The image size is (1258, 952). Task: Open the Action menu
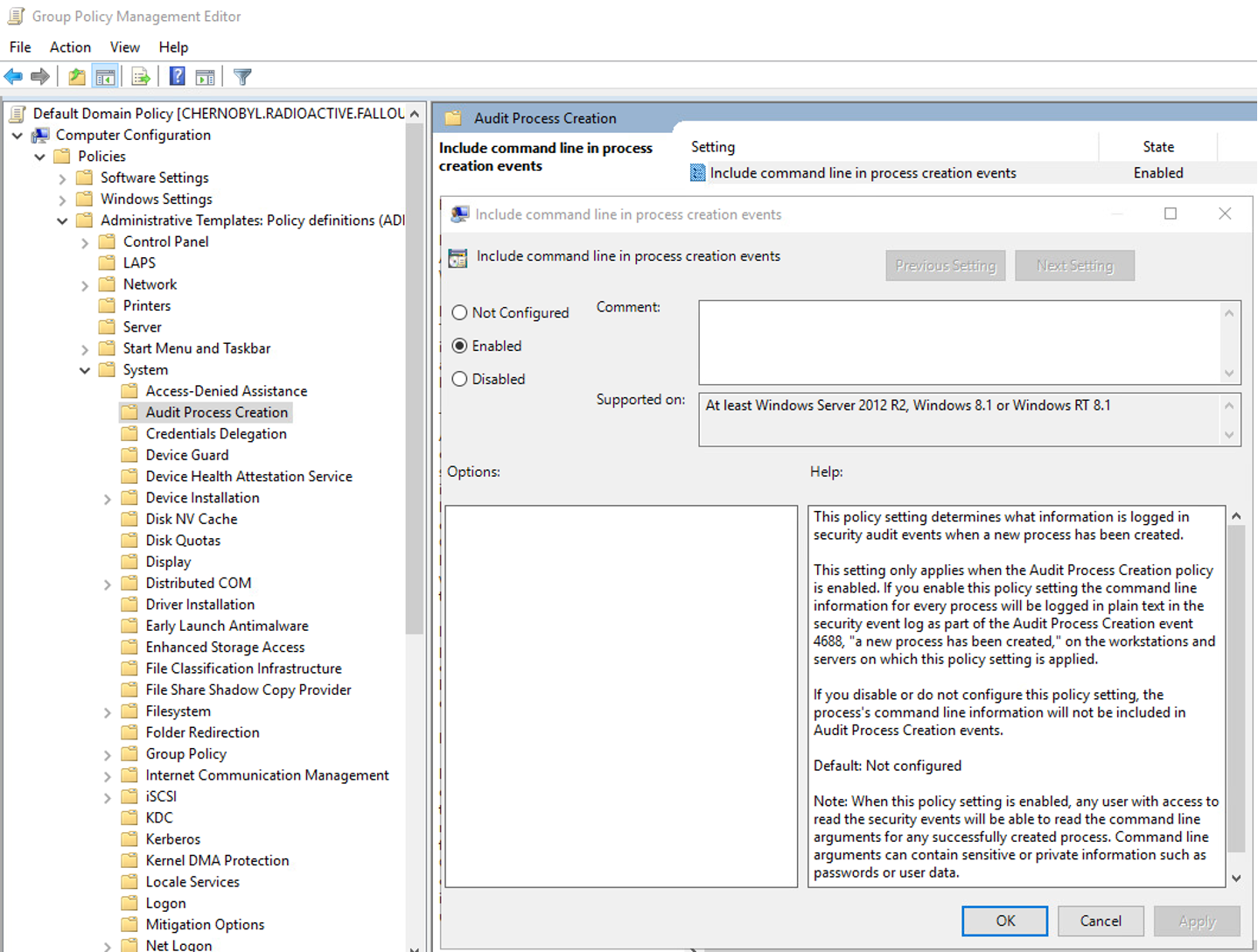click(x=70, y=47)
